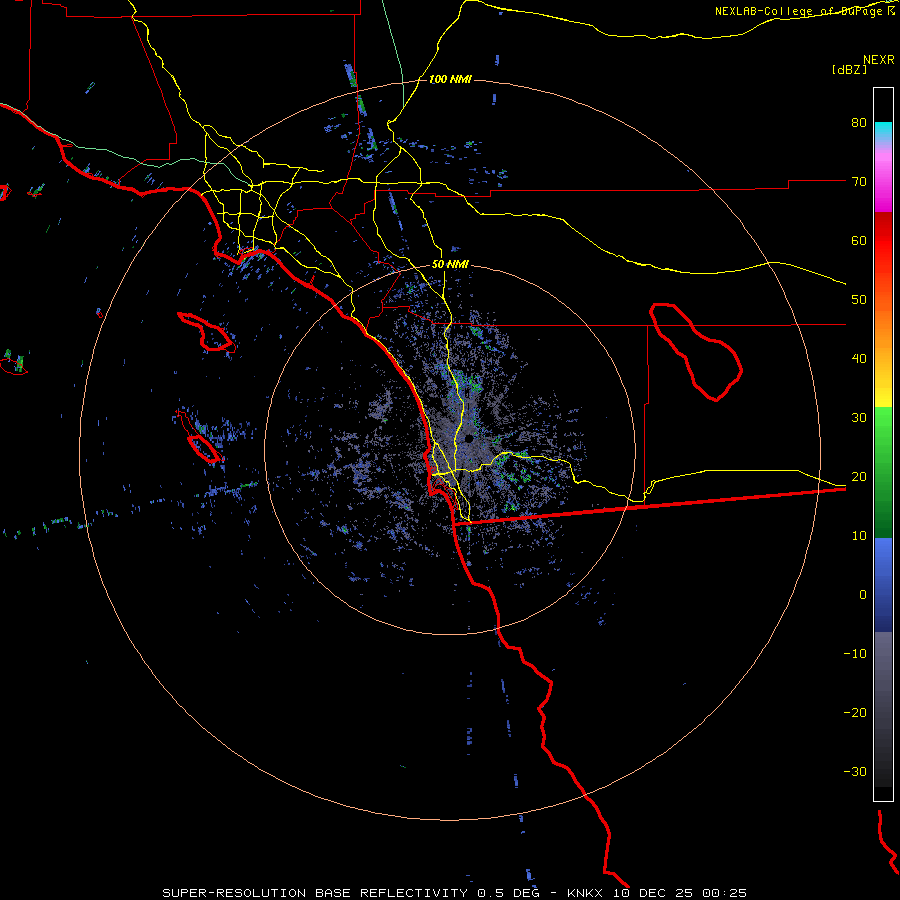Image resolution: width=900 pixels, height=900 pixels.
Task: Click the 80 tick label on the dBZ scale
Action: tap(859, 122)
